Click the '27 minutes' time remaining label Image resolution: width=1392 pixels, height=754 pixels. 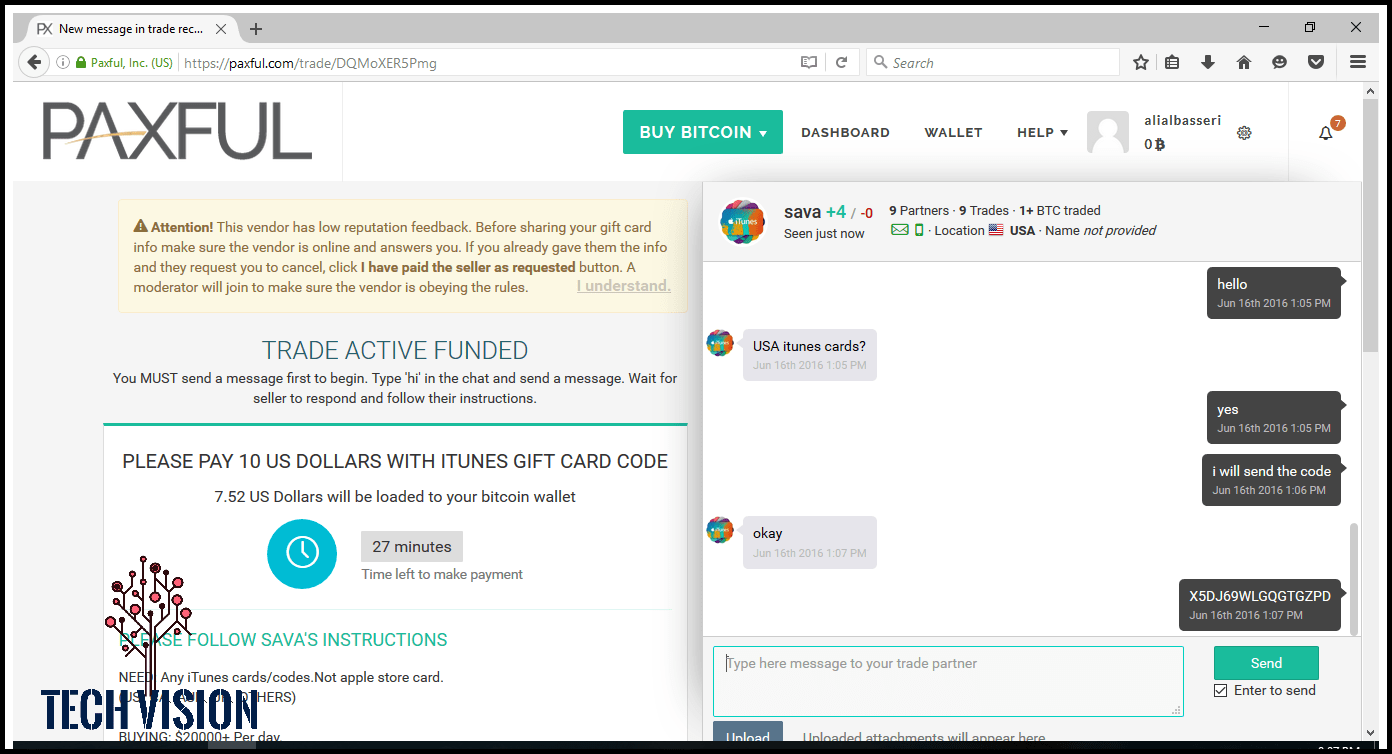412,546
